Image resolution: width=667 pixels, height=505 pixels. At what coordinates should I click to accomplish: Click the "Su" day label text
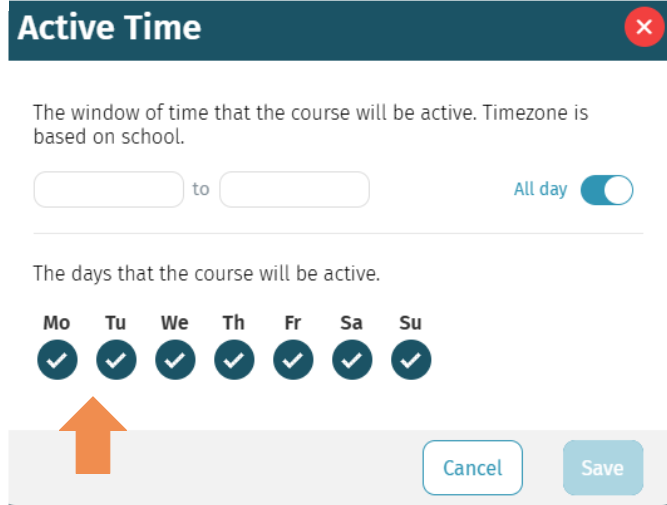coord(410,323)
